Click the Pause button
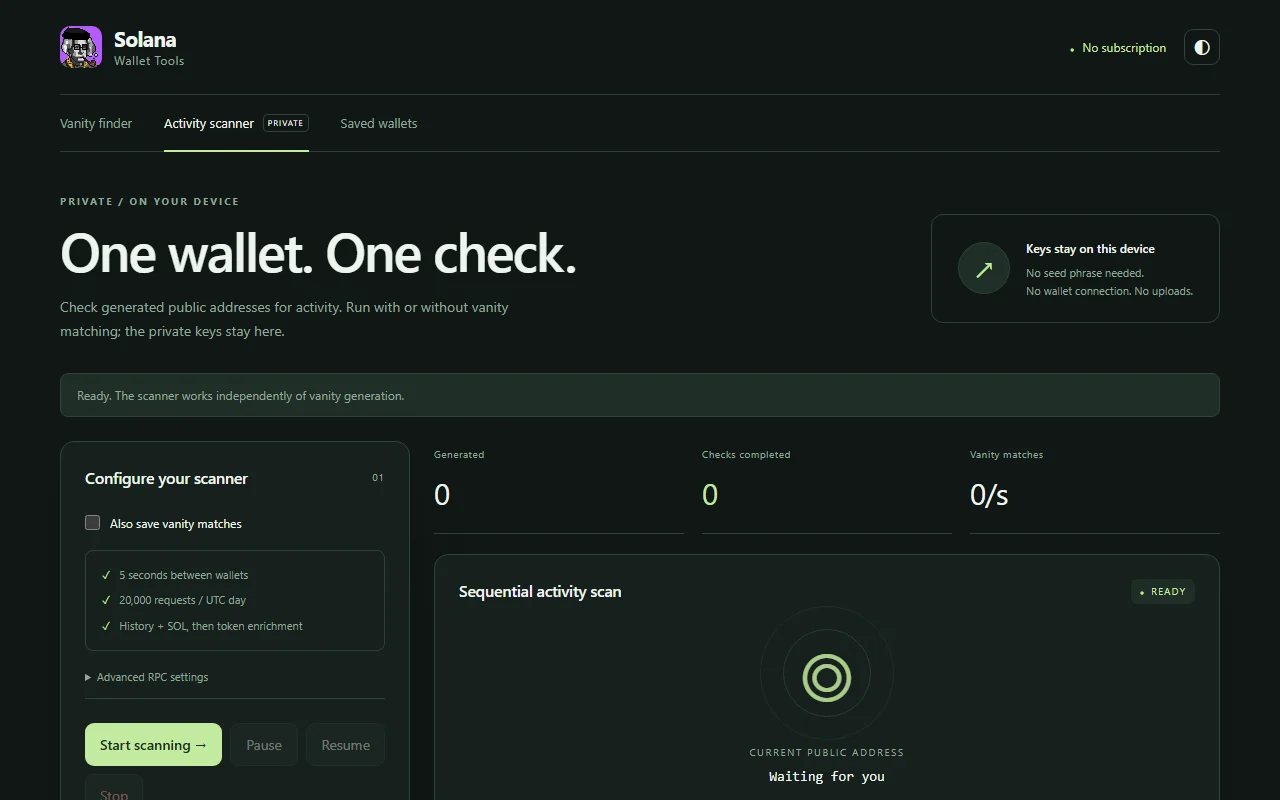Viewport: 1280px width, 800px height. click(264, 745)
